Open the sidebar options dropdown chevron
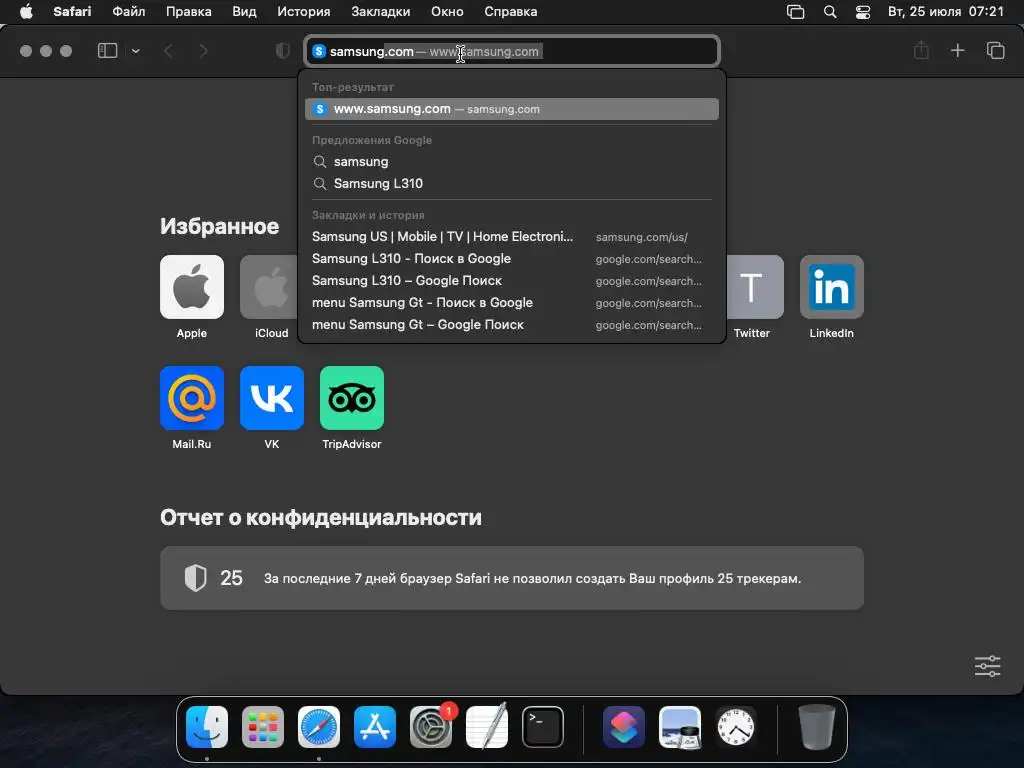The image size is (1024, 768). pyautogui.click(x=135, y=51)
